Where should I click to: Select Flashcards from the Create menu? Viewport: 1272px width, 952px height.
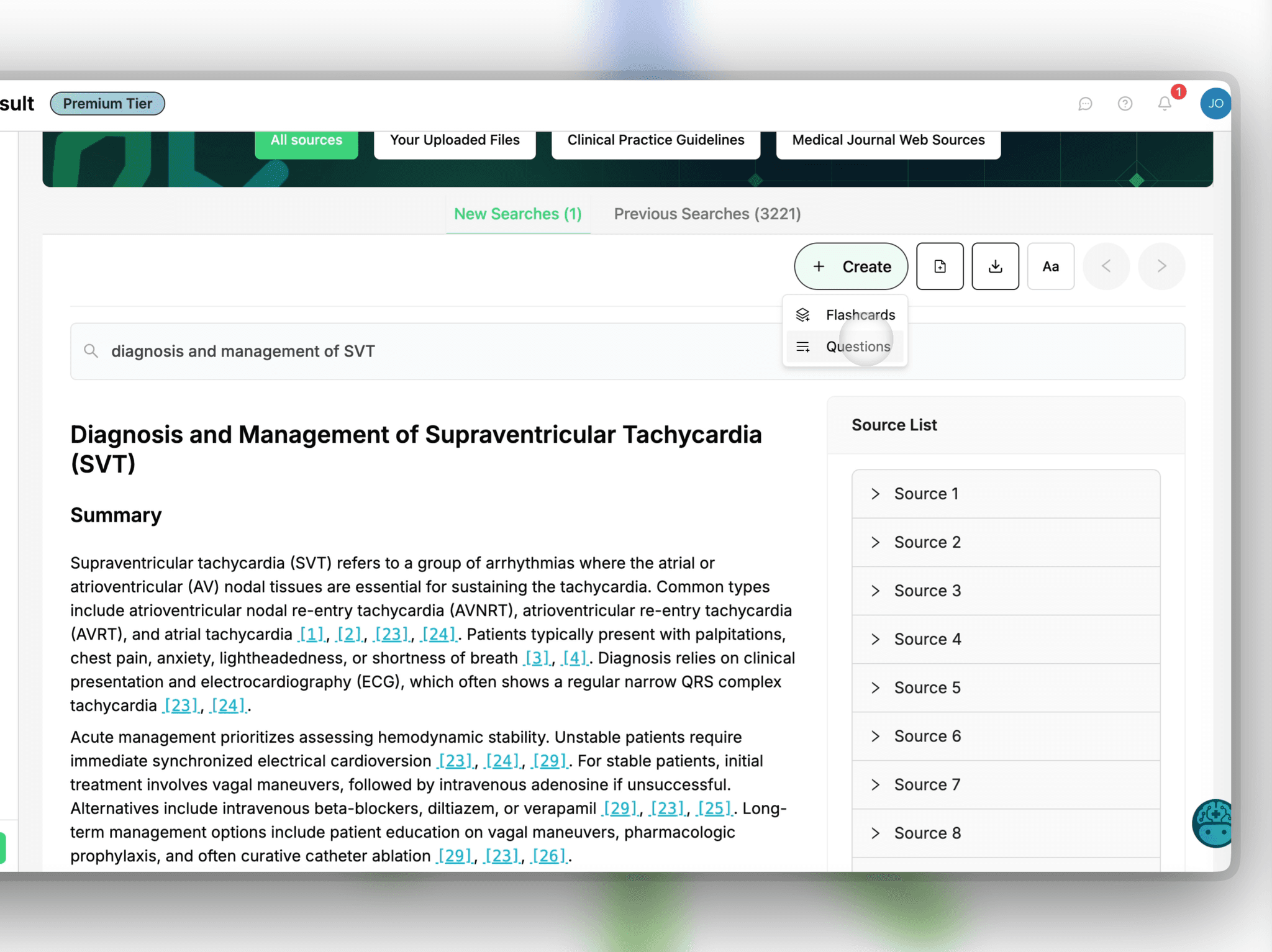coord(860,315)
